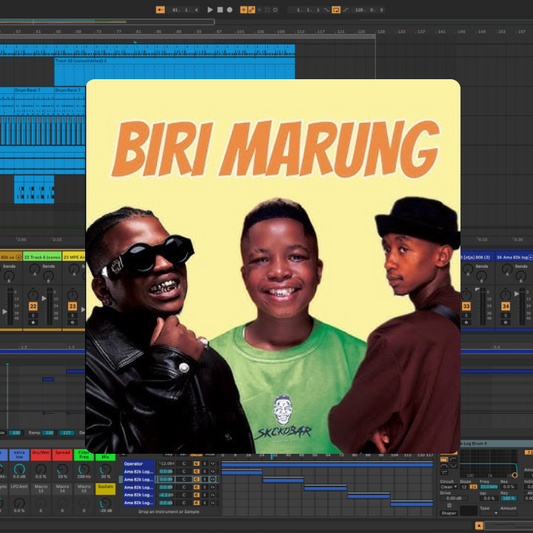Click the Session Record circle button
The image size is (533, 533).
coord(275,10)
